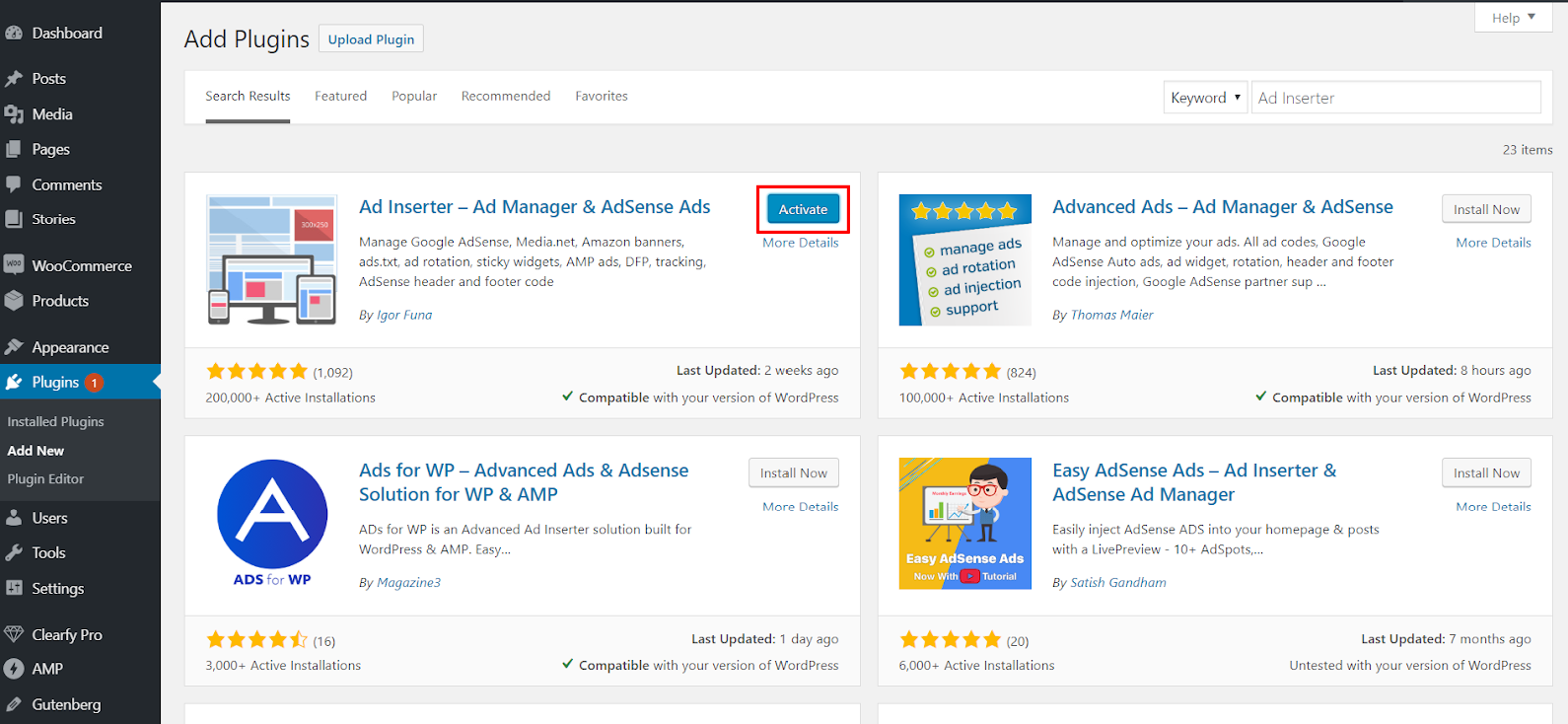Click the Products box icon
1568x724 pixels.
pyautogui.click(x=14, y=301)
